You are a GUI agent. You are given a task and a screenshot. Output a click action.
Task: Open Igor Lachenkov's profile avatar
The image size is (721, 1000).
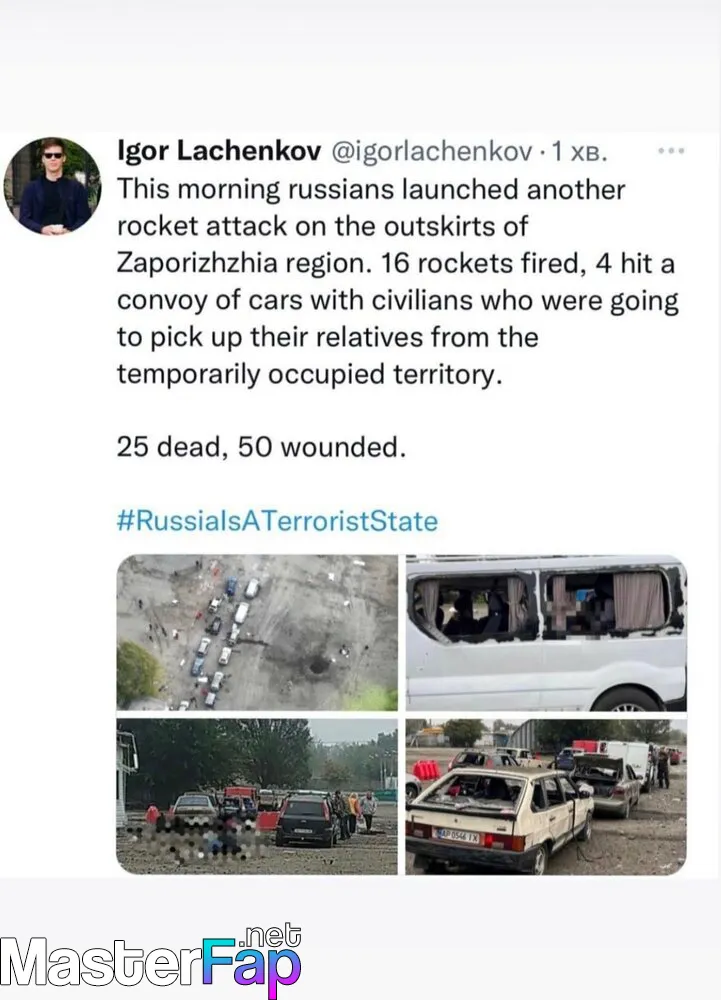pyautogui.click(x=52, y=186)
